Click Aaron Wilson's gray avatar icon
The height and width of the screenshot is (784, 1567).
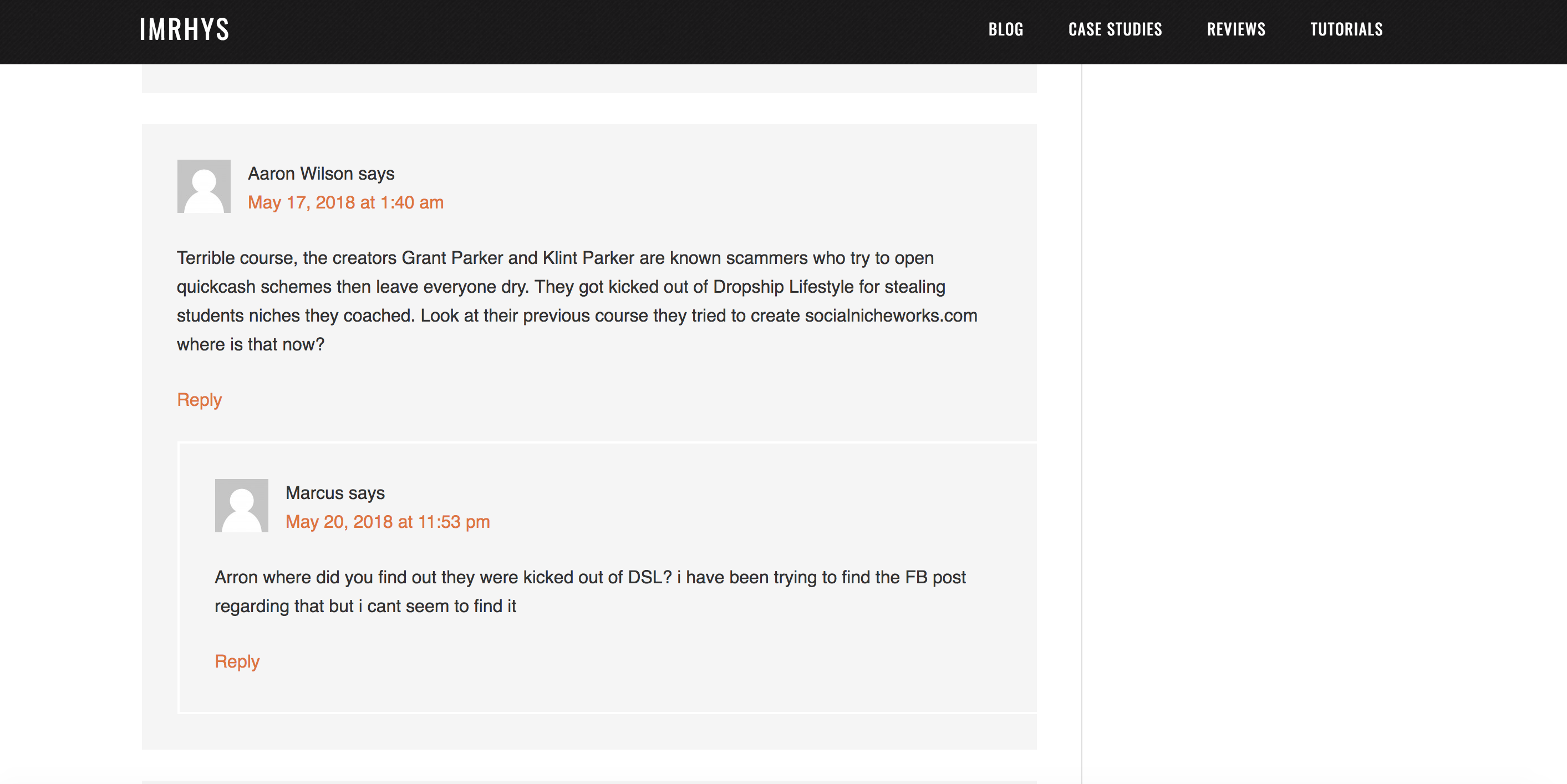204,186
